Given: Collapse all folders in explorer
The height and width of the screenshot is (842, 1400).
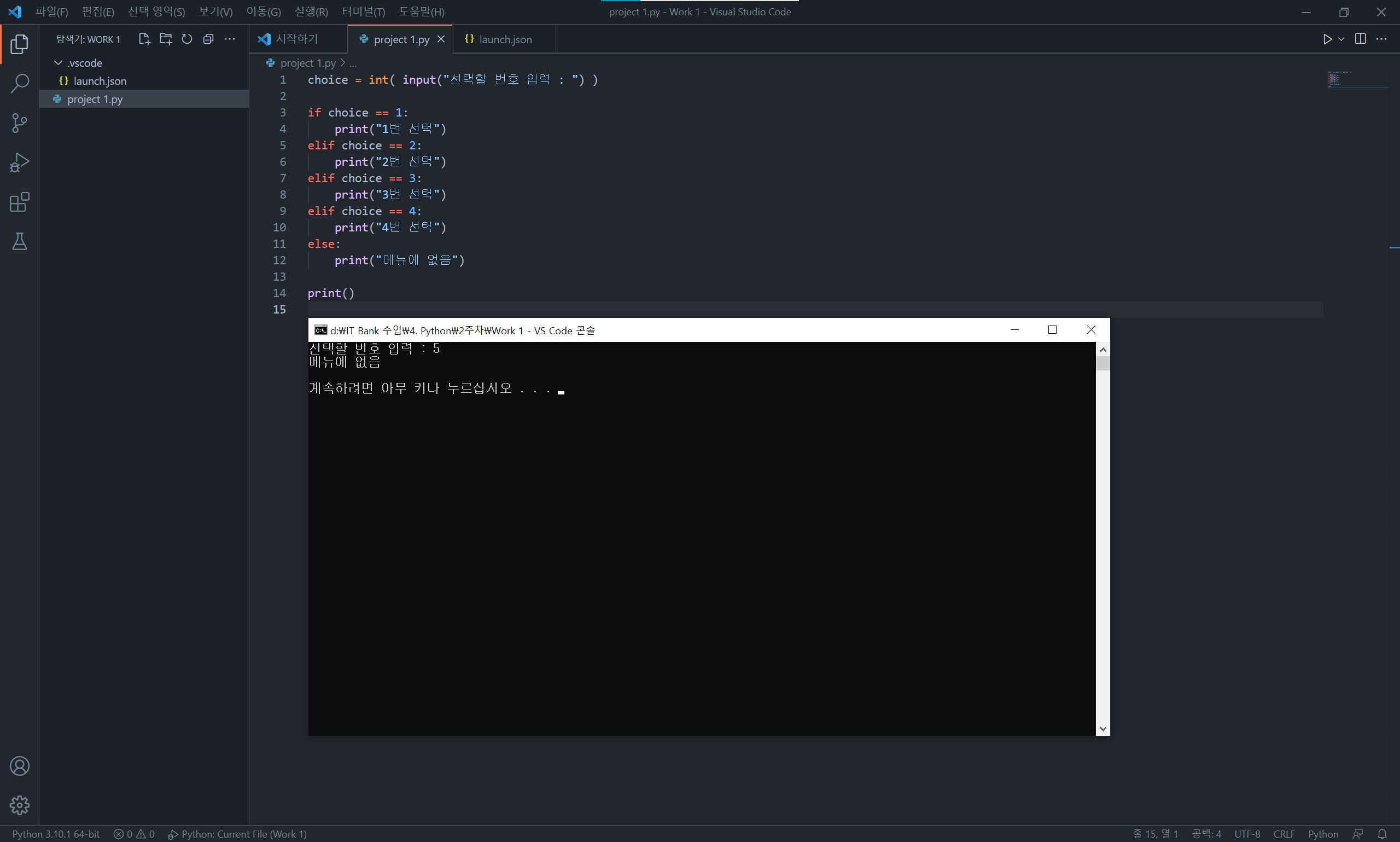Looking at the screenshot, I should [208, 39].
